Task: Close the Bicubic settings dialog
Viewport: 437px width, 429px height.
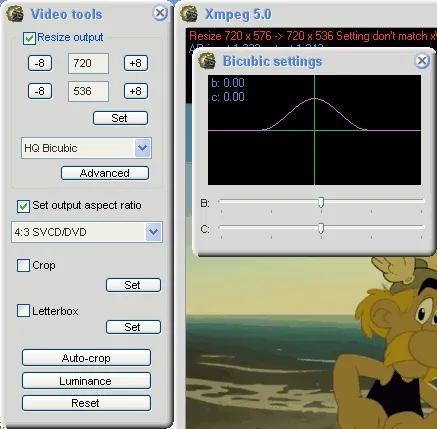Action: [422, 61]
